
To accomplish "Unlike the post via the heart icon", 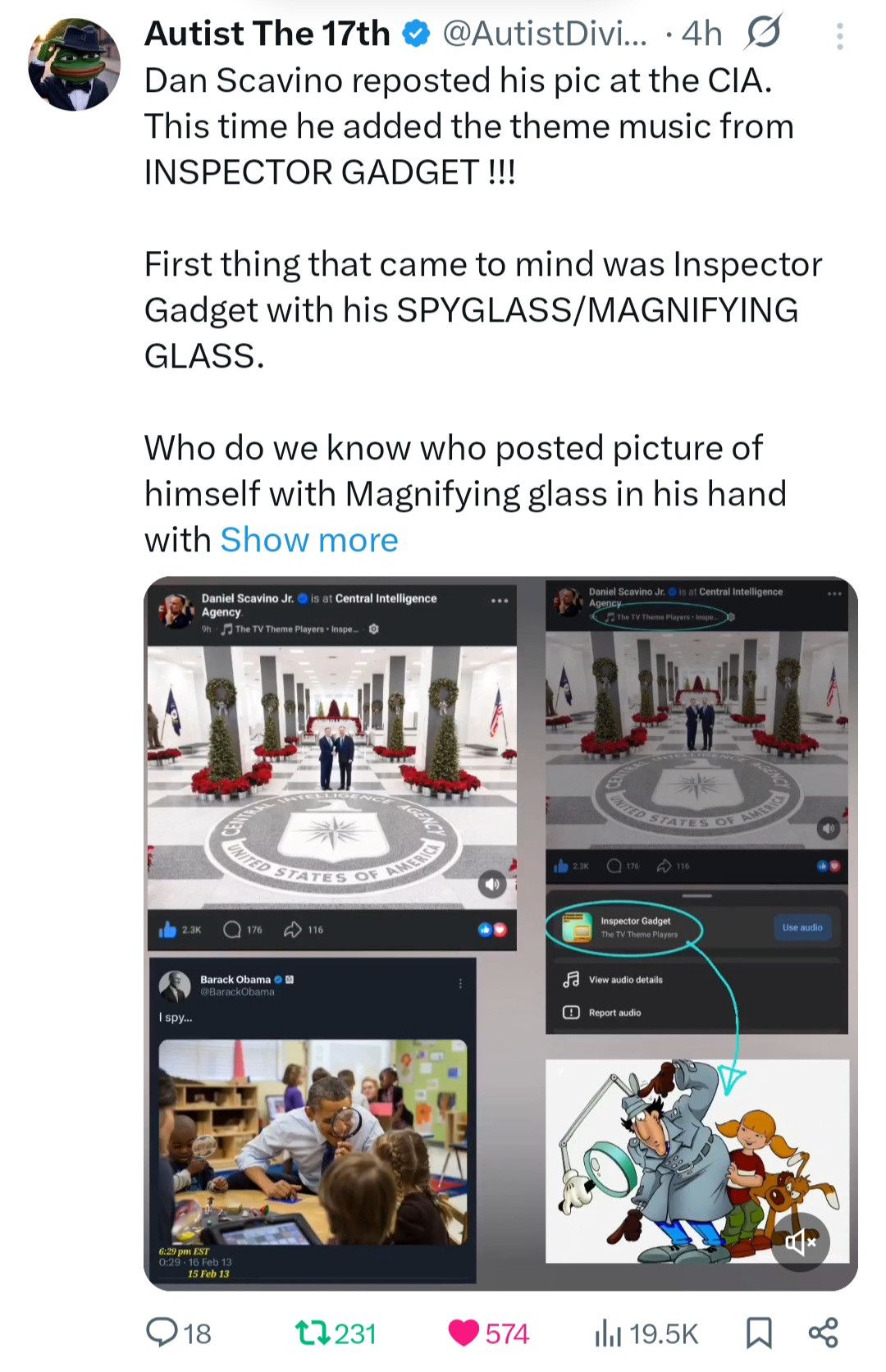I will [464, 1332].
